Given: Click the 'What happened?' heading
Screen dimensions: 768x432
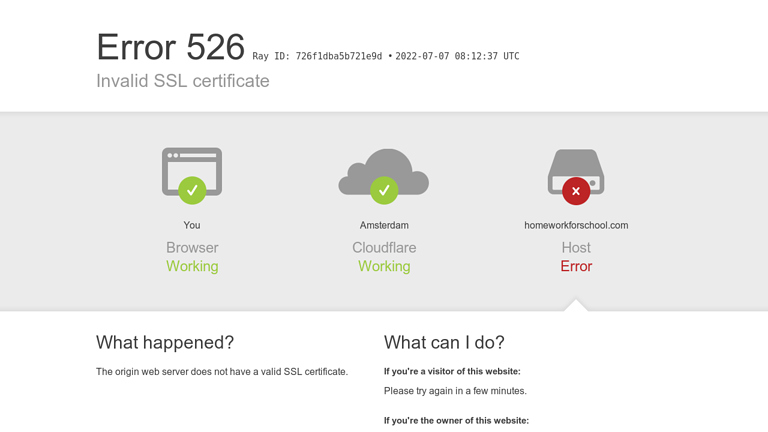Looking at the screenshot, I should pos(165,342).
